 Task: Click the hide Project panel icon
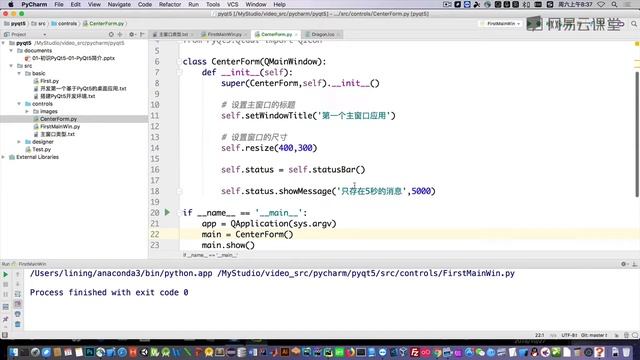(x=142, y=34)
